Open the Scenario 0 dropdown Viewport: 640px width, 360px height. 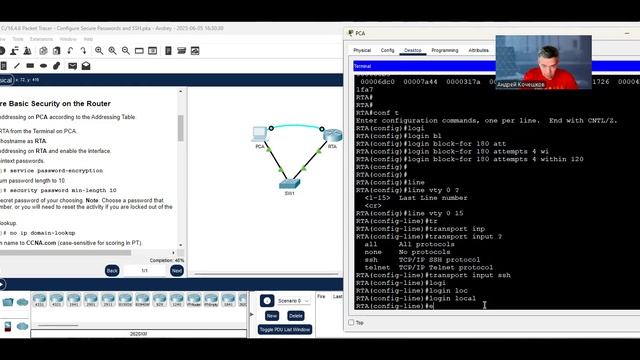[293, 301]
